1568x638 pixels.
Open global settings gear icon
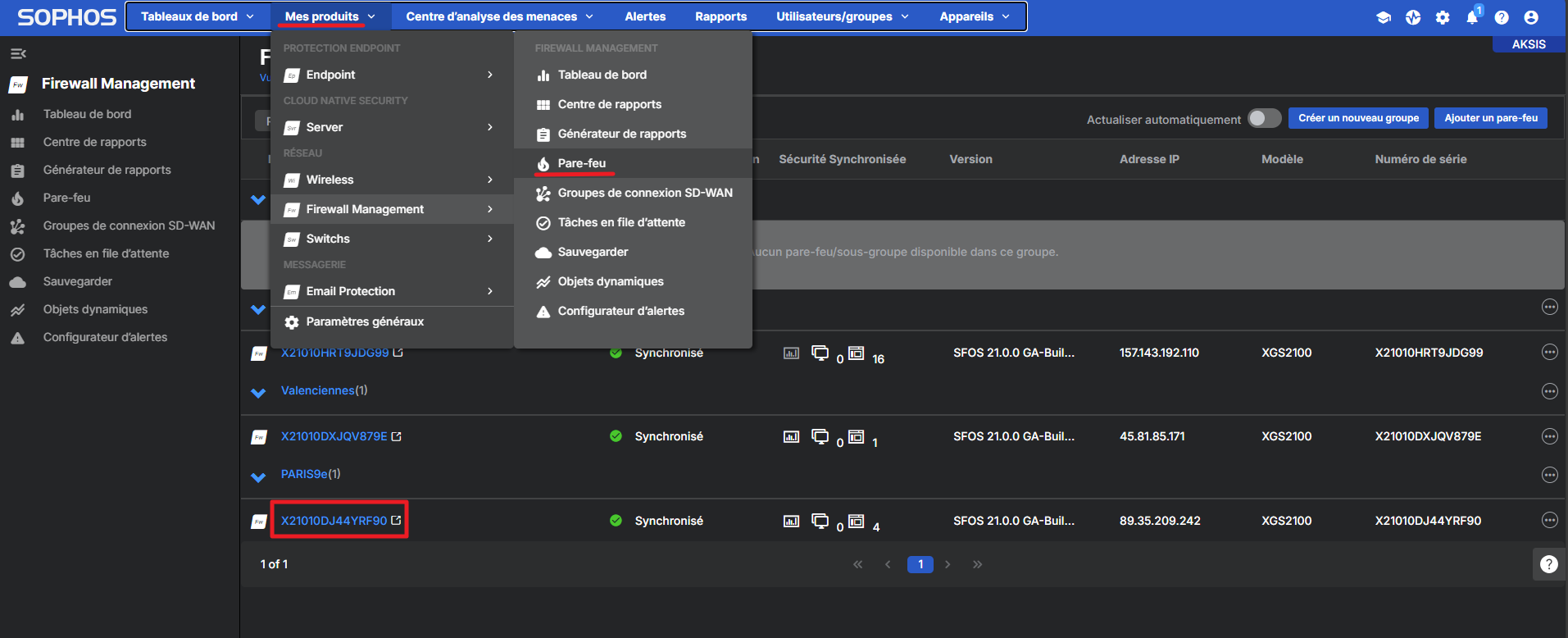click(1443, 17)
